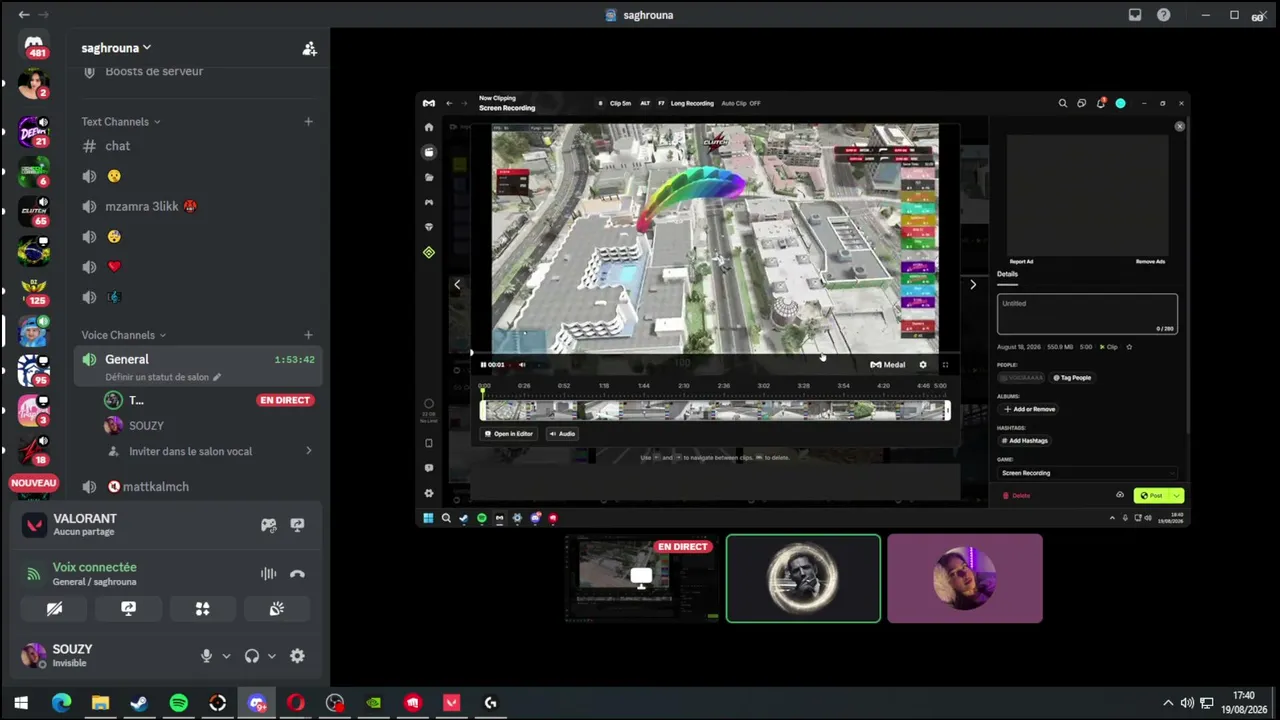Open the Screen Recording game dropdown
Viewport: 1280px width, 720px height.
1087,473
